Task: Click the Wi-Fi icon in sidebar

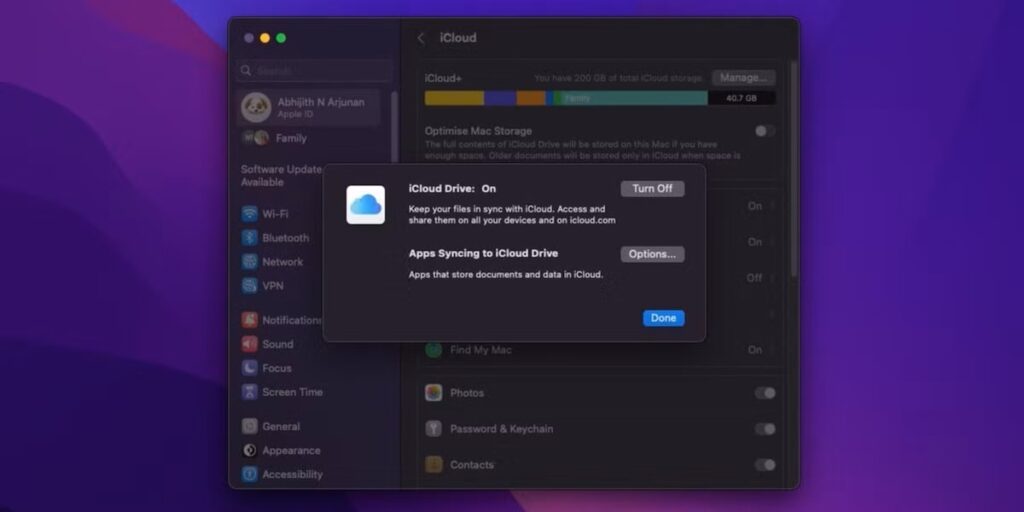Action: pyautogui.click(x=249, y=214)
